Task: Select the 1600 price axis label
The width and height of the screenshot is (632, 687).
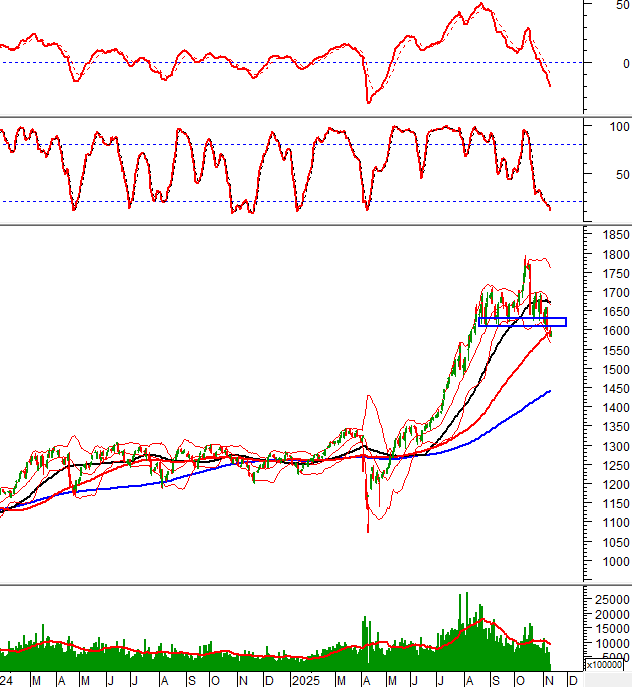Action: (604, 331)
